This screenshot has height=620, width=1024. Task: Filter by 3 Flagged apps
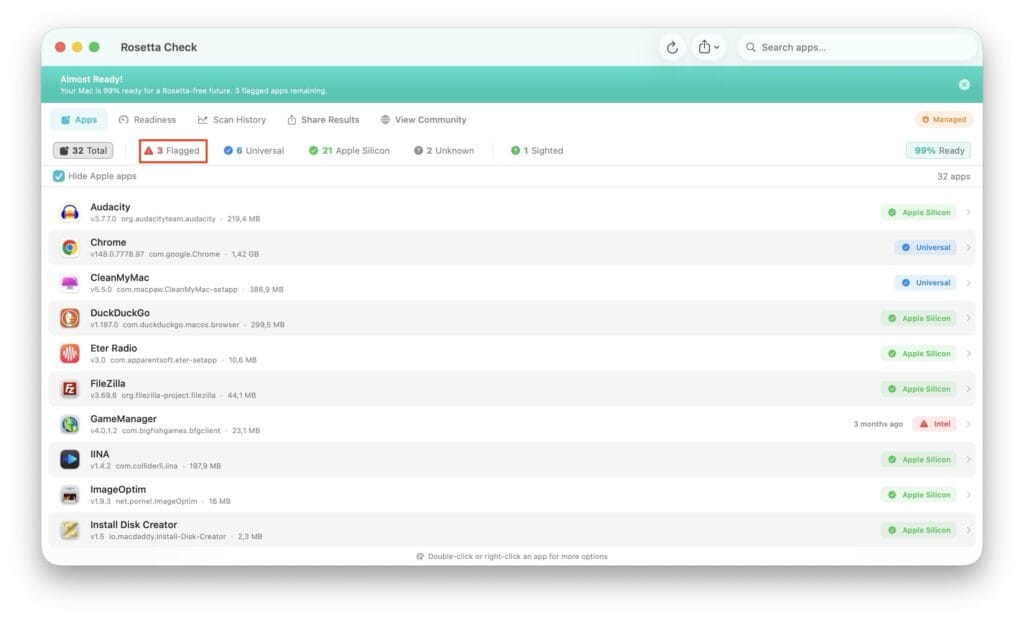pyautogui.click(x=172, y=150)
